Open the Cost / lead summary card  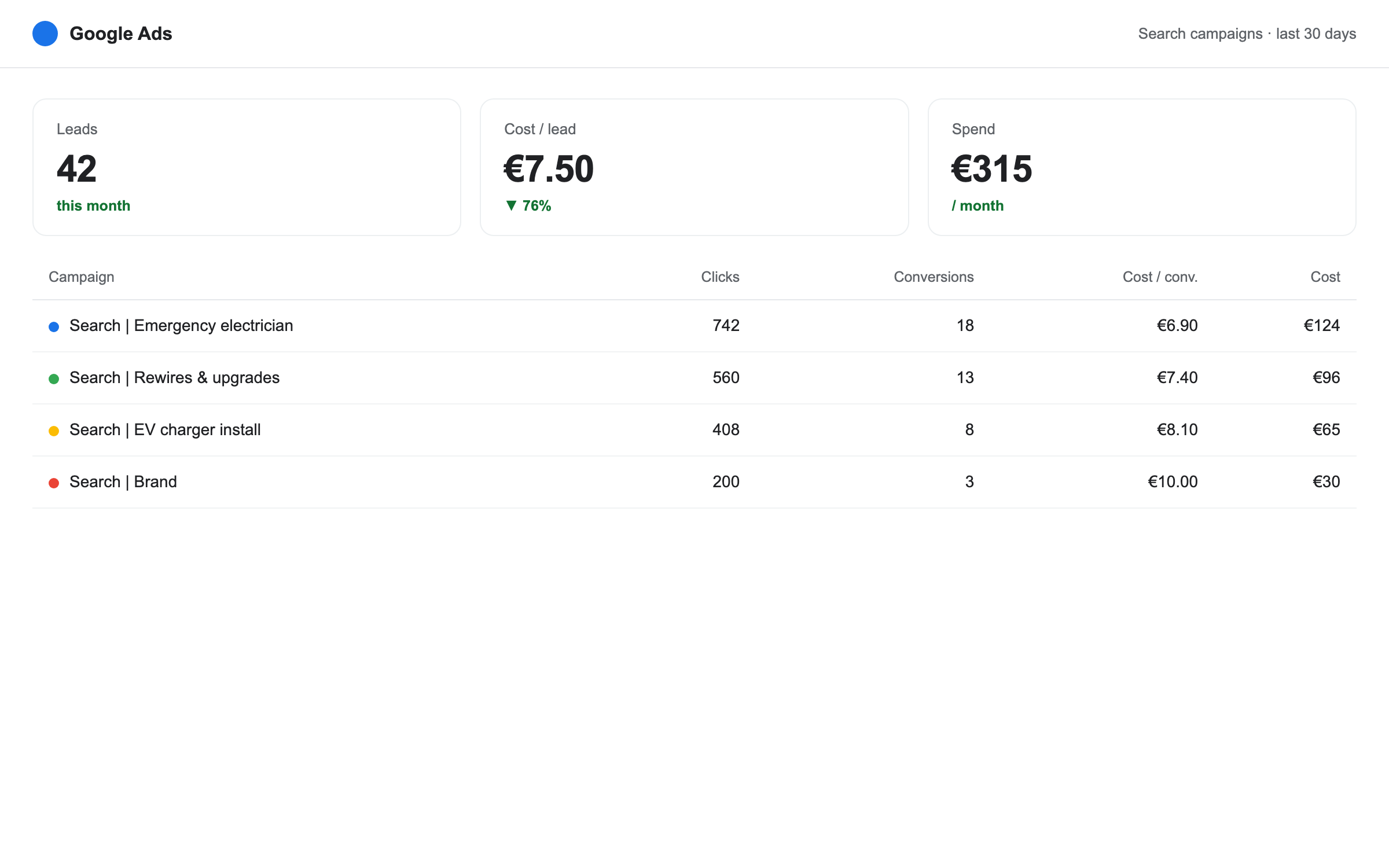(694, 167)
